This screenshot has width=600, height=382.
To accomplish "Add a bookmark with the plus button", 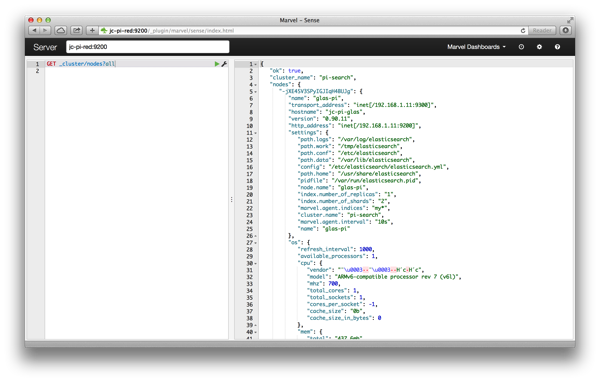I will 92,30.
